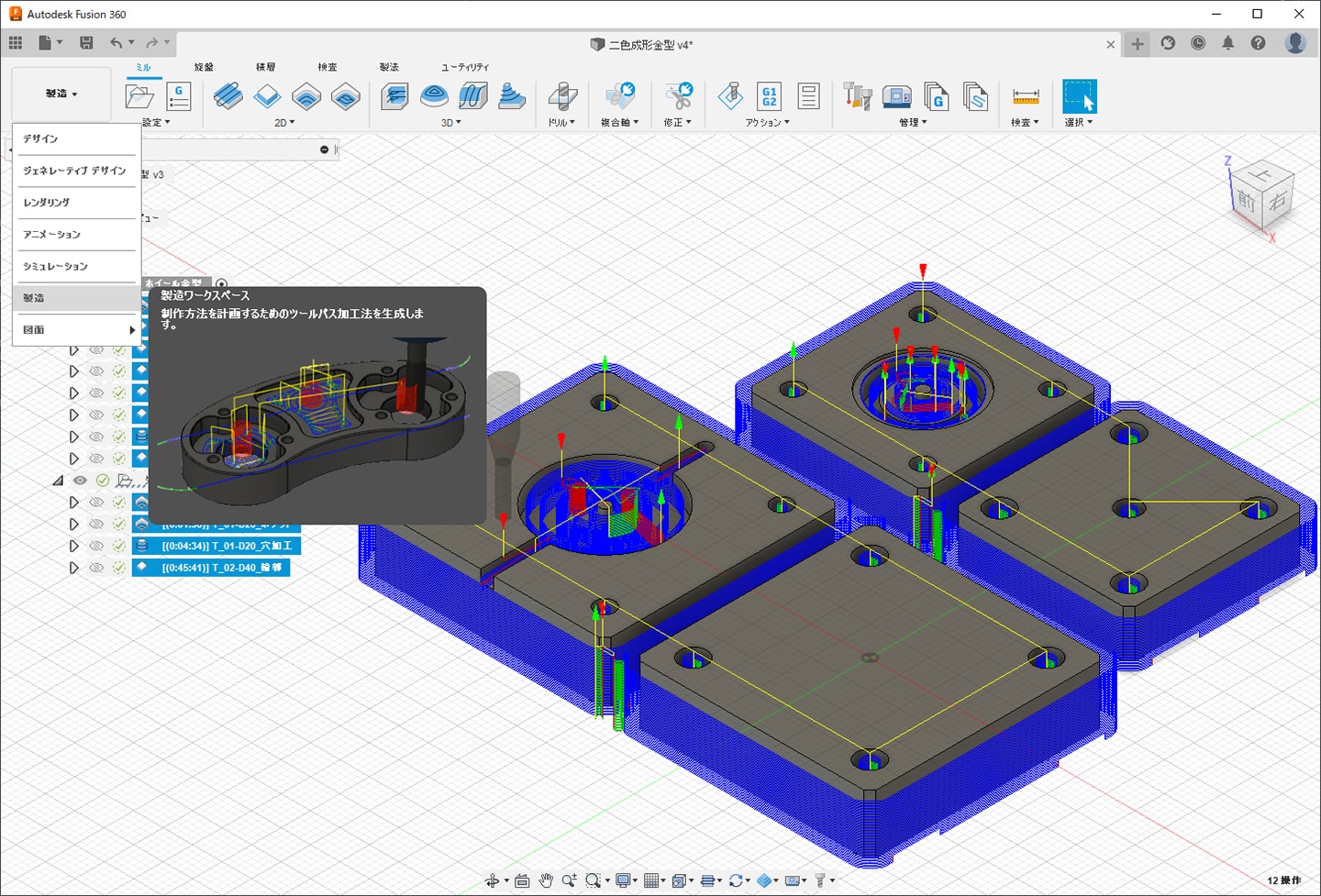Choose デザイン from the workspace menu
Screen dimensions: 1321x896
40,138
